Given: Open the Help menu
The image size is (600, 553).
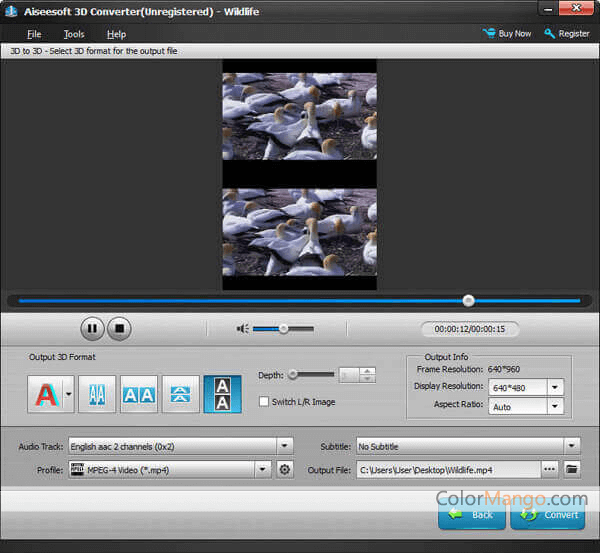Looking at the screenshot, I should (116, 34).
